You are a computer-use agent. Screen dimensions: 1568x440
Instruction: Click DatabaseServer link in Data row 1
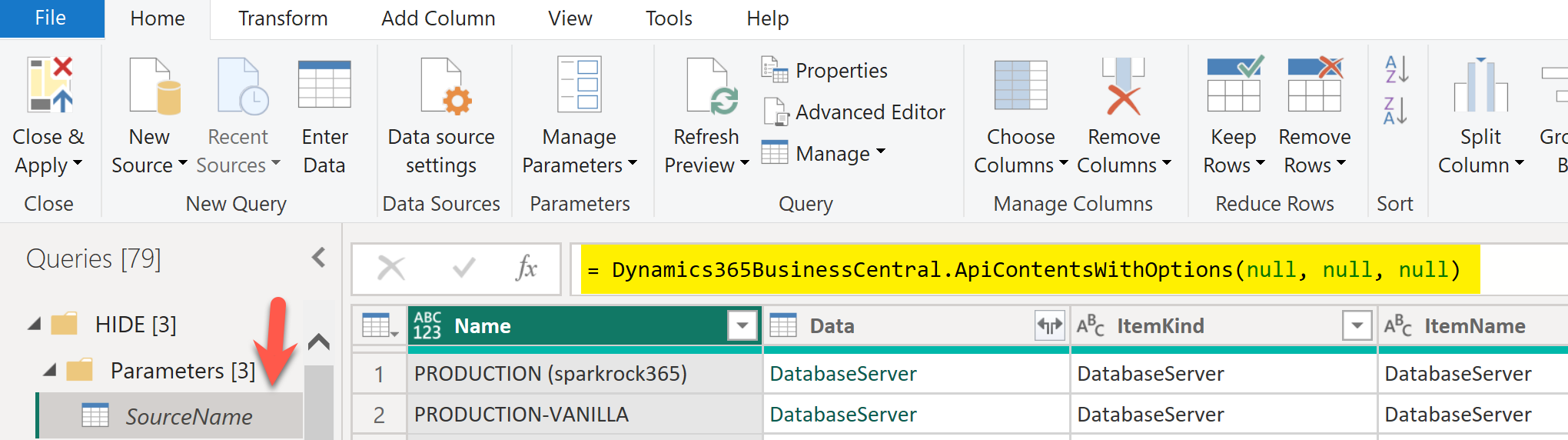[842, 374]
